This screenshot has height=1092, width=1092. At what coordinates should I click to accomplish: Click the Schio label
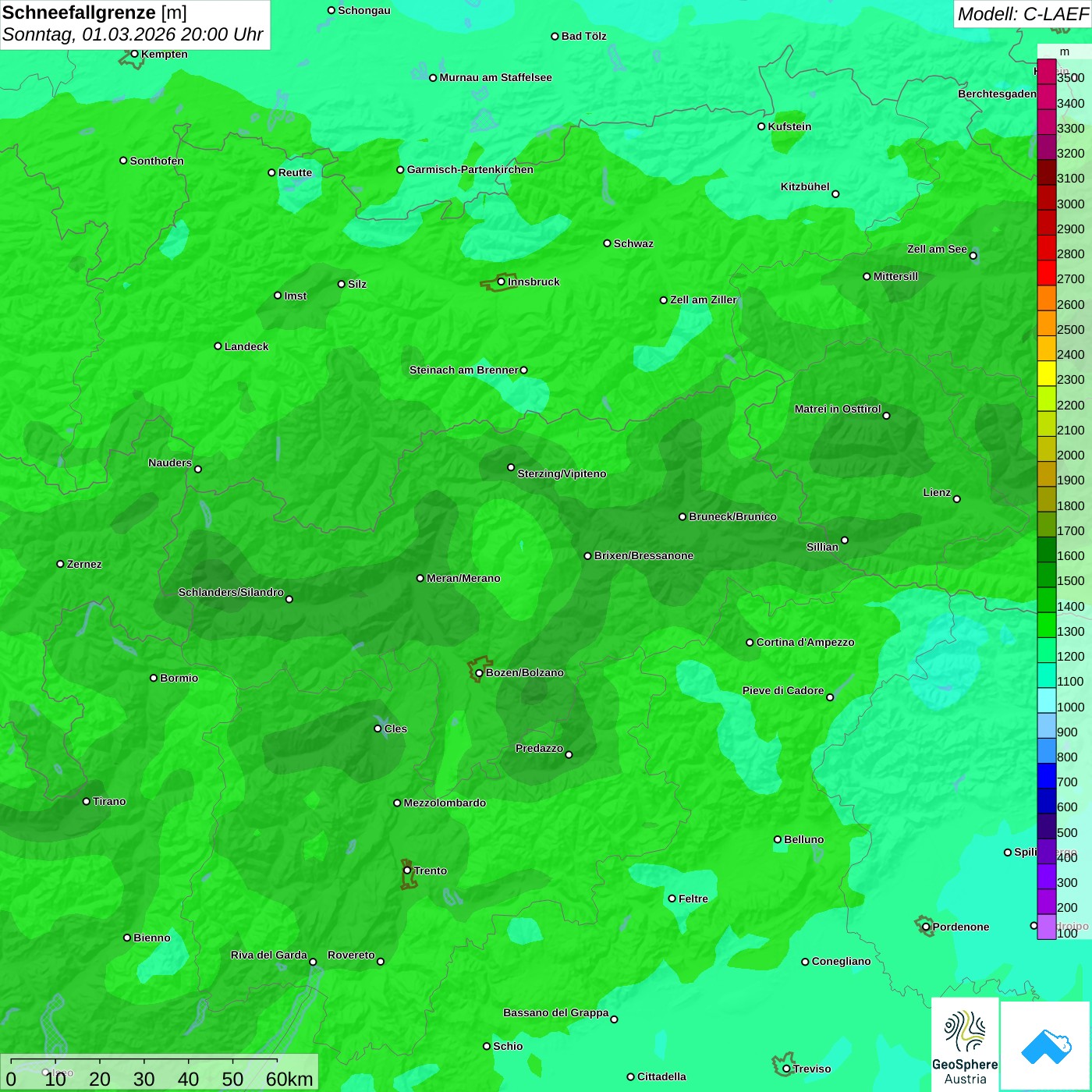pos(508,1046)
